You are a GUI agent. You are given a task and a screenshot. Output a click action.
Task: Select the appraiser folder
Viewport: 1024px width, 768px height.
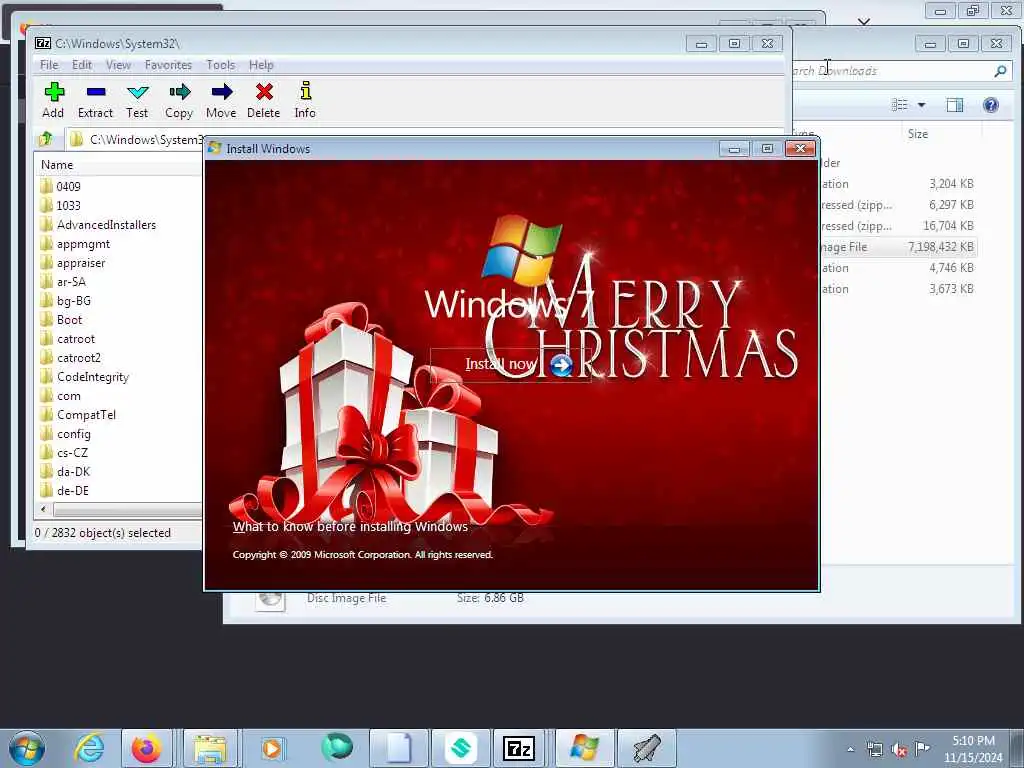click(80, 263)
